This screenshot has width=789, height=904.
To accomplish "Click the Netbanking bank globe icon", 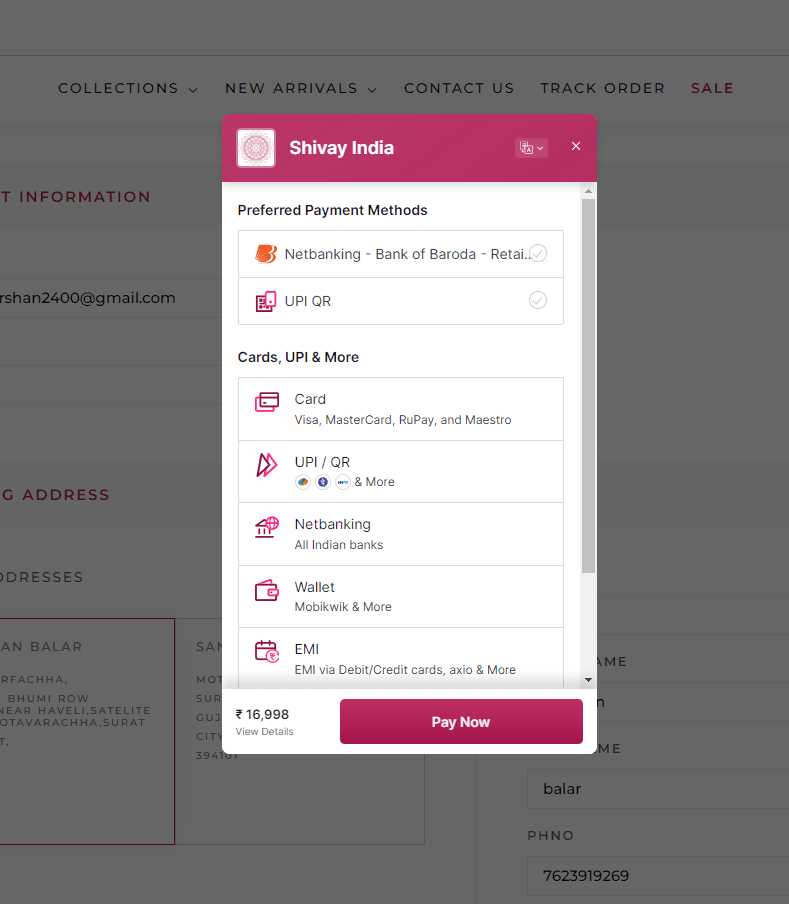I will point(267,527).
